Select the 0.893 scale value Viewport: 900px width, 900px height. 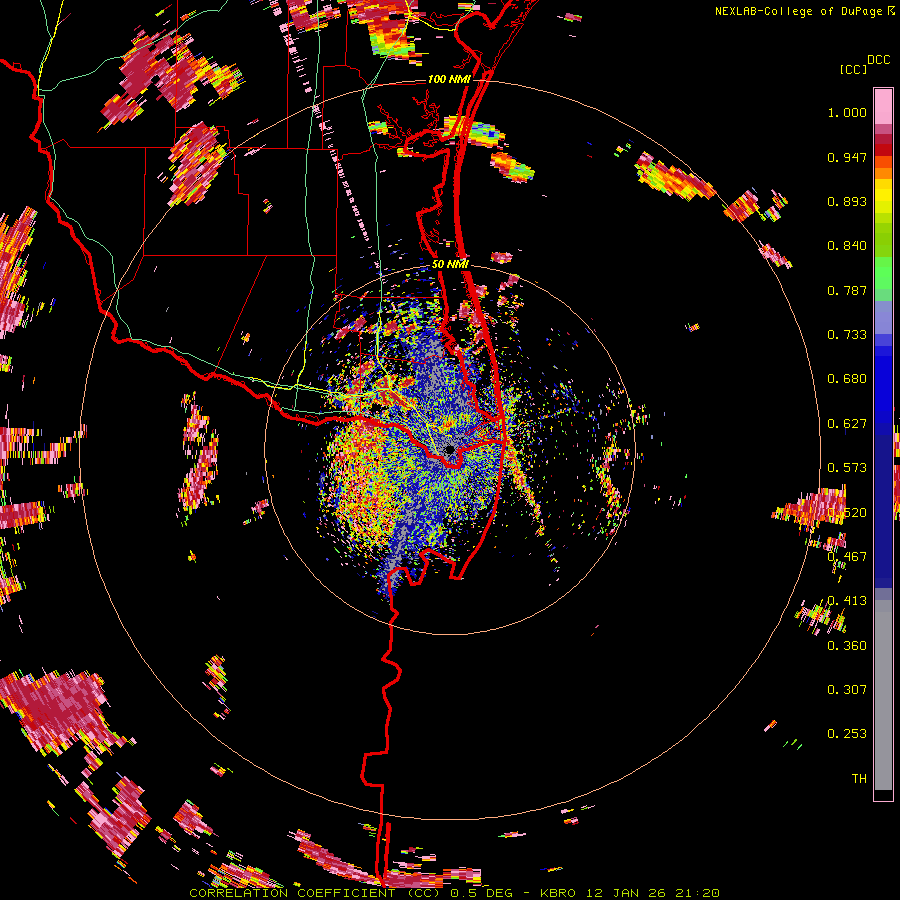[x=847, y=201]
